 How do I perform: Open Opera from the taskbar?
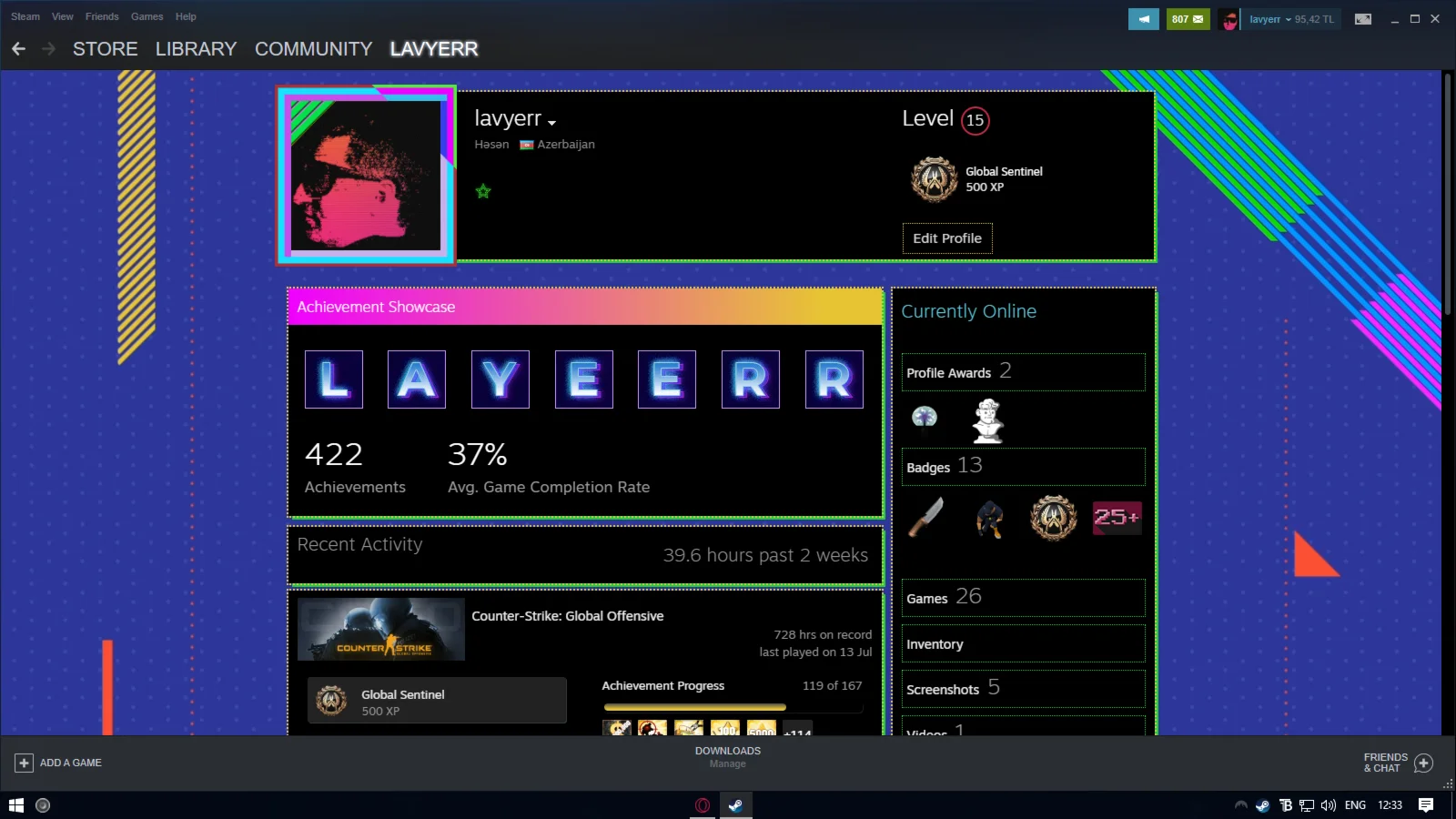[x=703, y=805]
